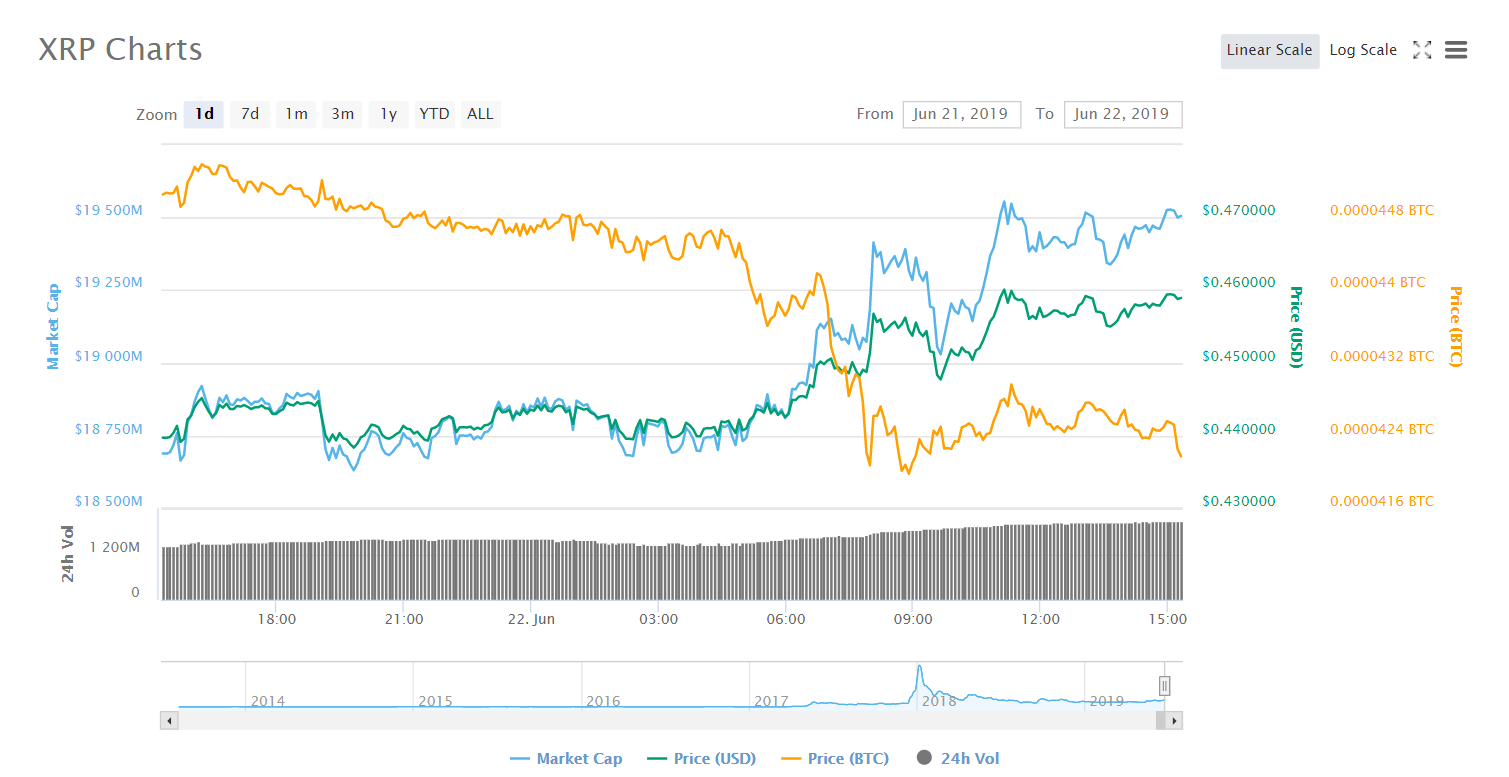The image size is (1509, 777).
Task: Click the vertical Price (BTC) axis title
Action: [x=1456, y=326]
